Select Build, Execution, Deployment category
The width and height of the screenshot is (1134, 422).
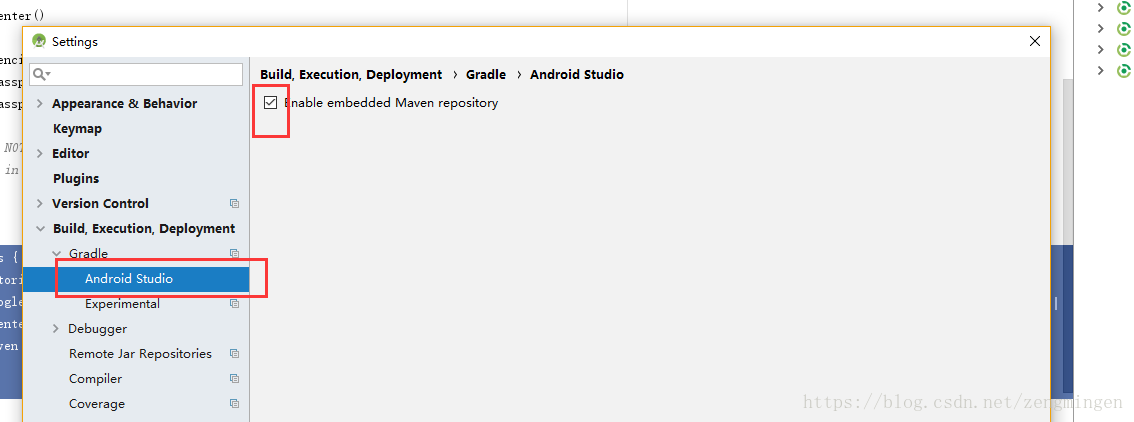(x=144, y=228)
